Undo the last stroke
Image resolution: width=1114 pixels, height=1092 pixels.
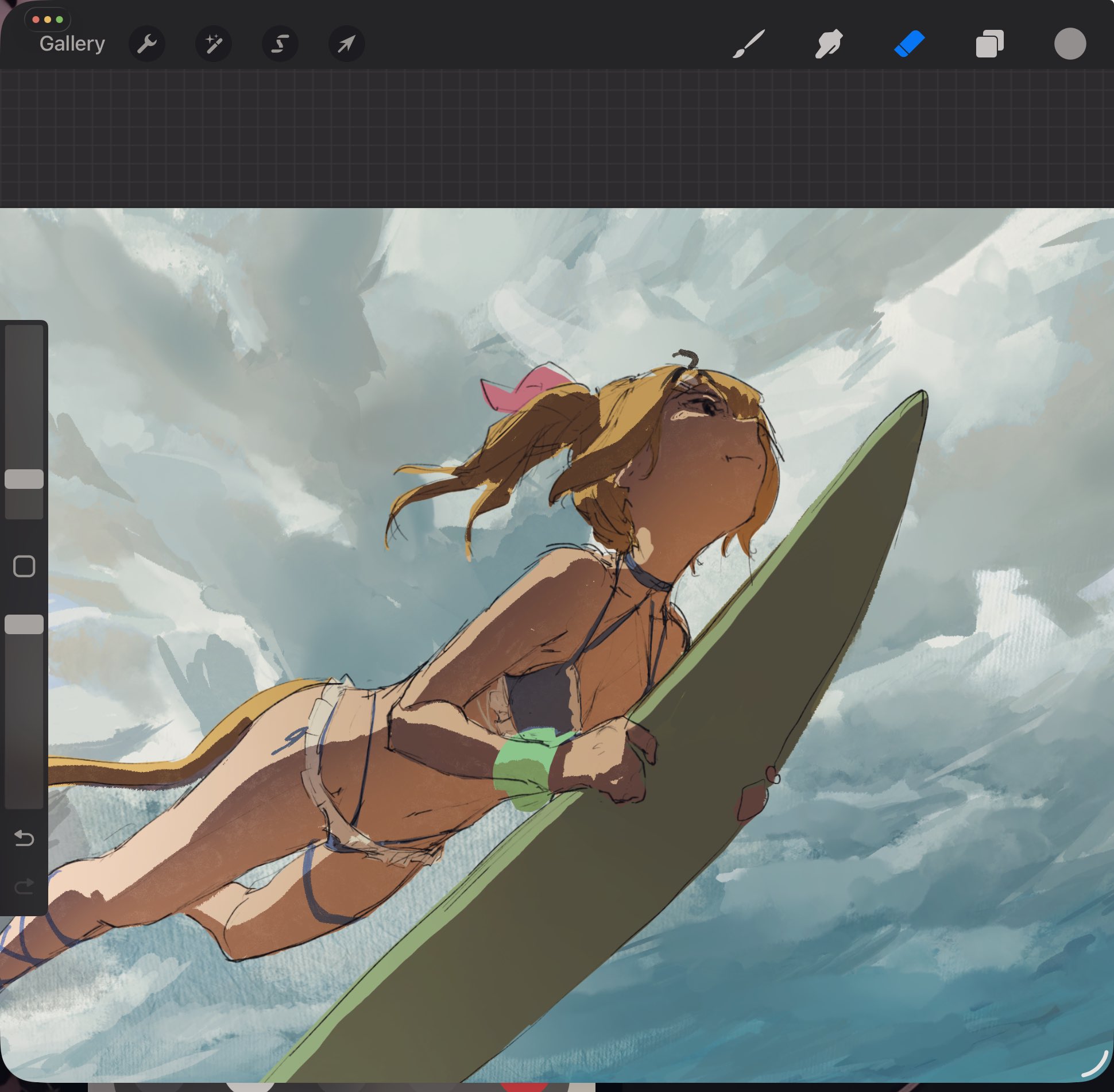24,839
